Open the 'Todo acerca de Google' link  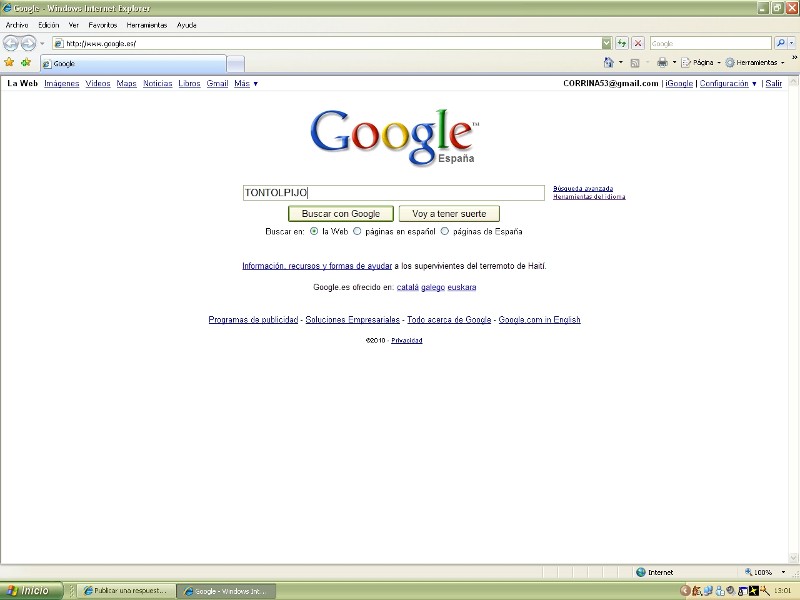point(449,320)
